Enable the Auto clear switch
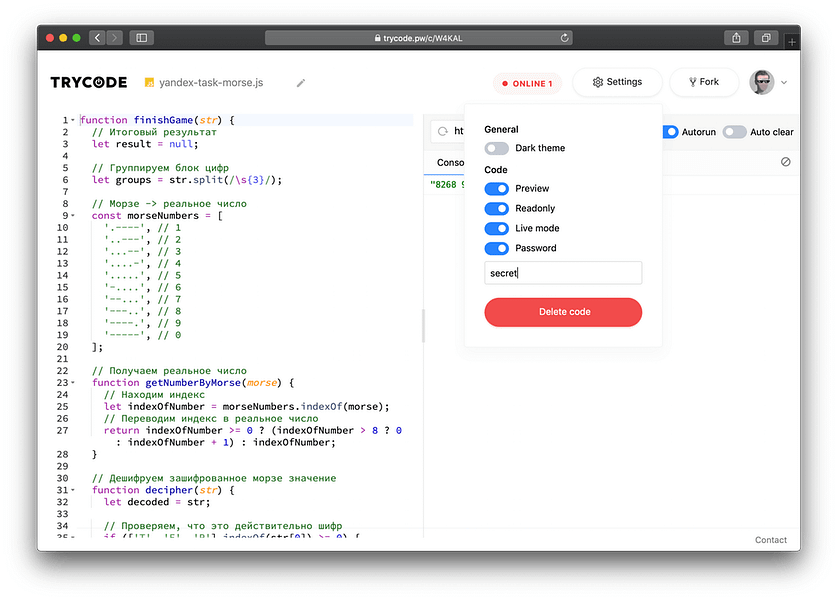 pos(734,131)
